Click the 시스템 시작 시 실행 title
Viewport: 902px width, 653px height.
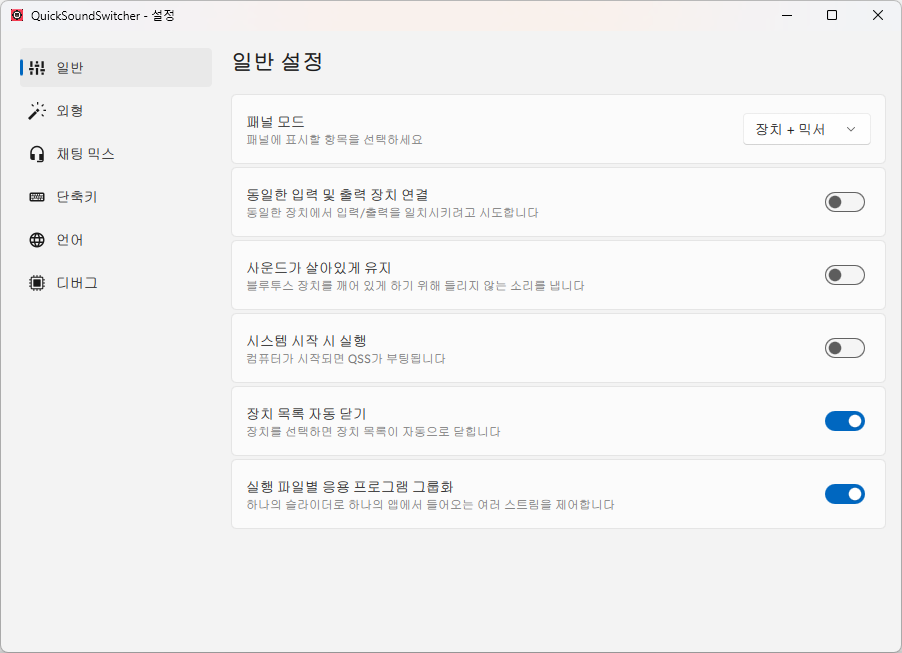click(x=306, y=341)
